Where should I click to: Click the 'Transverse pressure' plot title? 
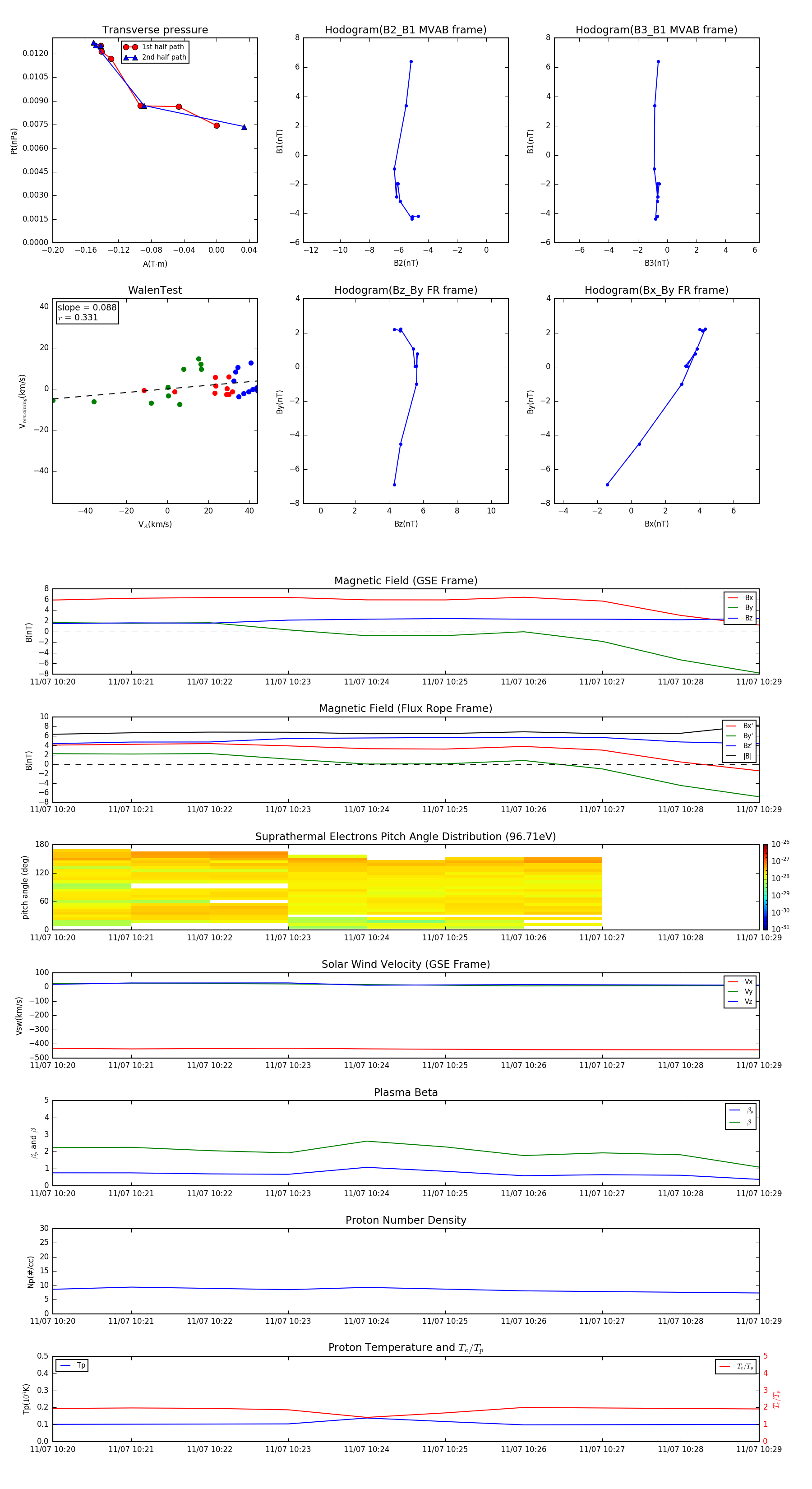tap(155, 30)
